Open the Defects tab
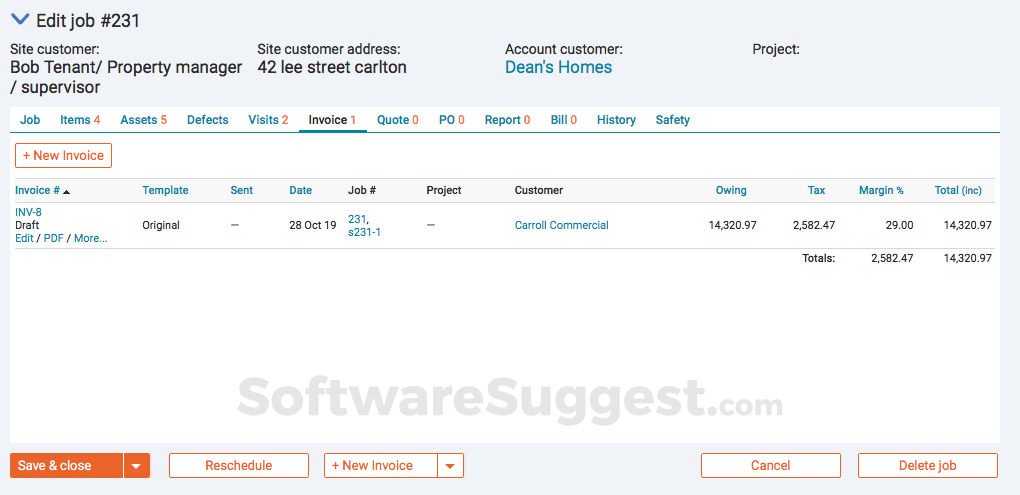The image size is (1020, 495). pyautogui.click(x=207, y=120)
